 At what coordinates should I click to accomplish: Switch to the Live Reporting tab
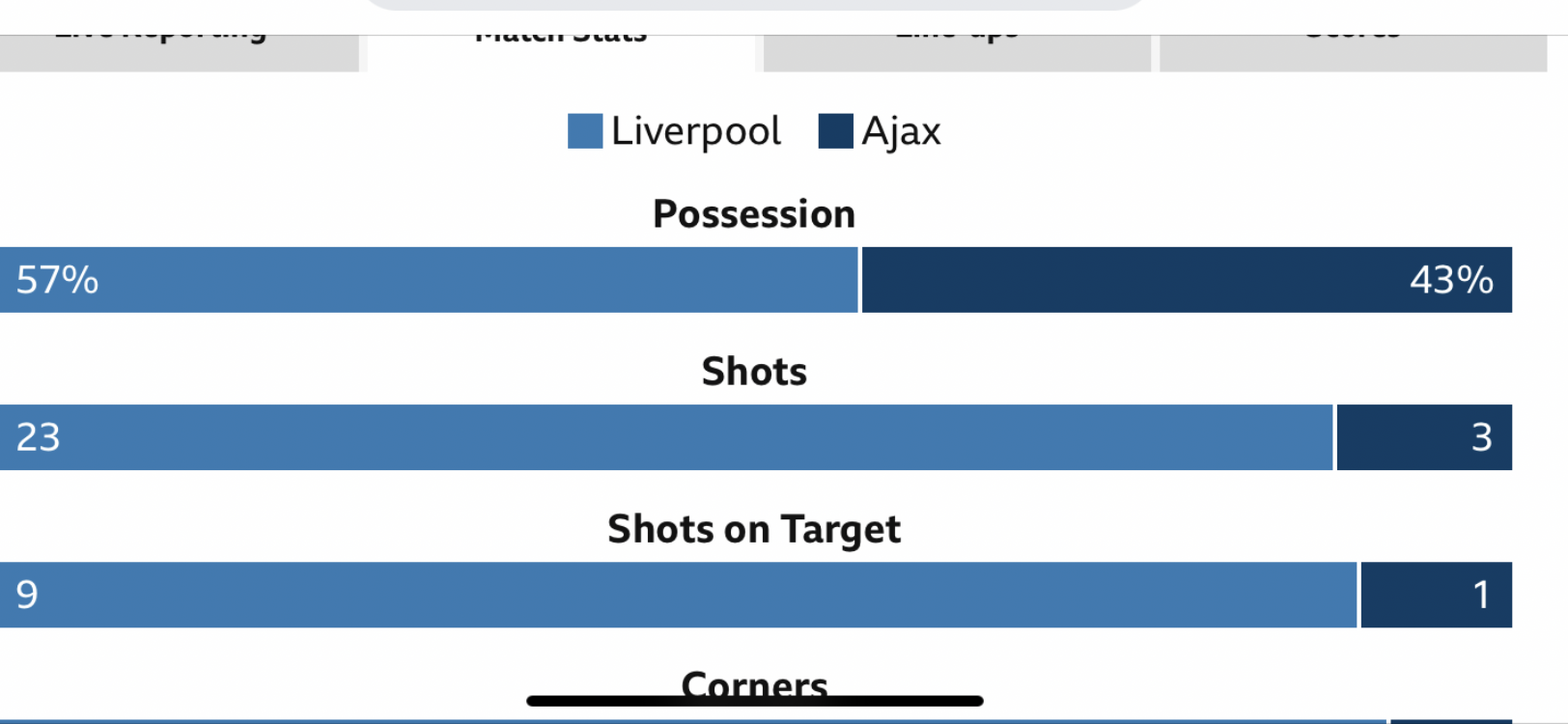click(179, 53)
